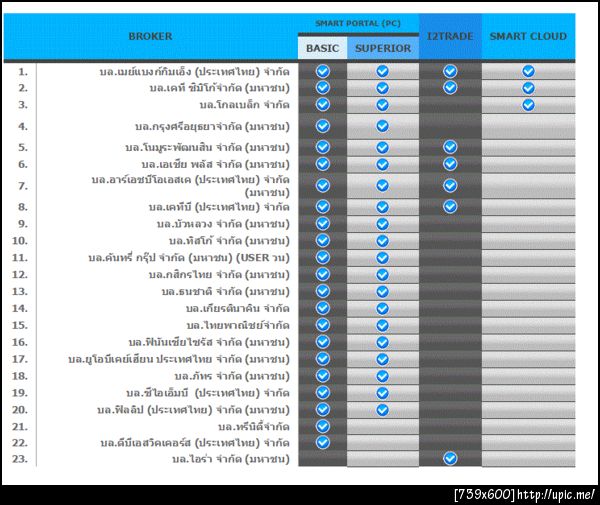
Task: Click the BASIC checkmark in row 3
Action: coord(323,104)
